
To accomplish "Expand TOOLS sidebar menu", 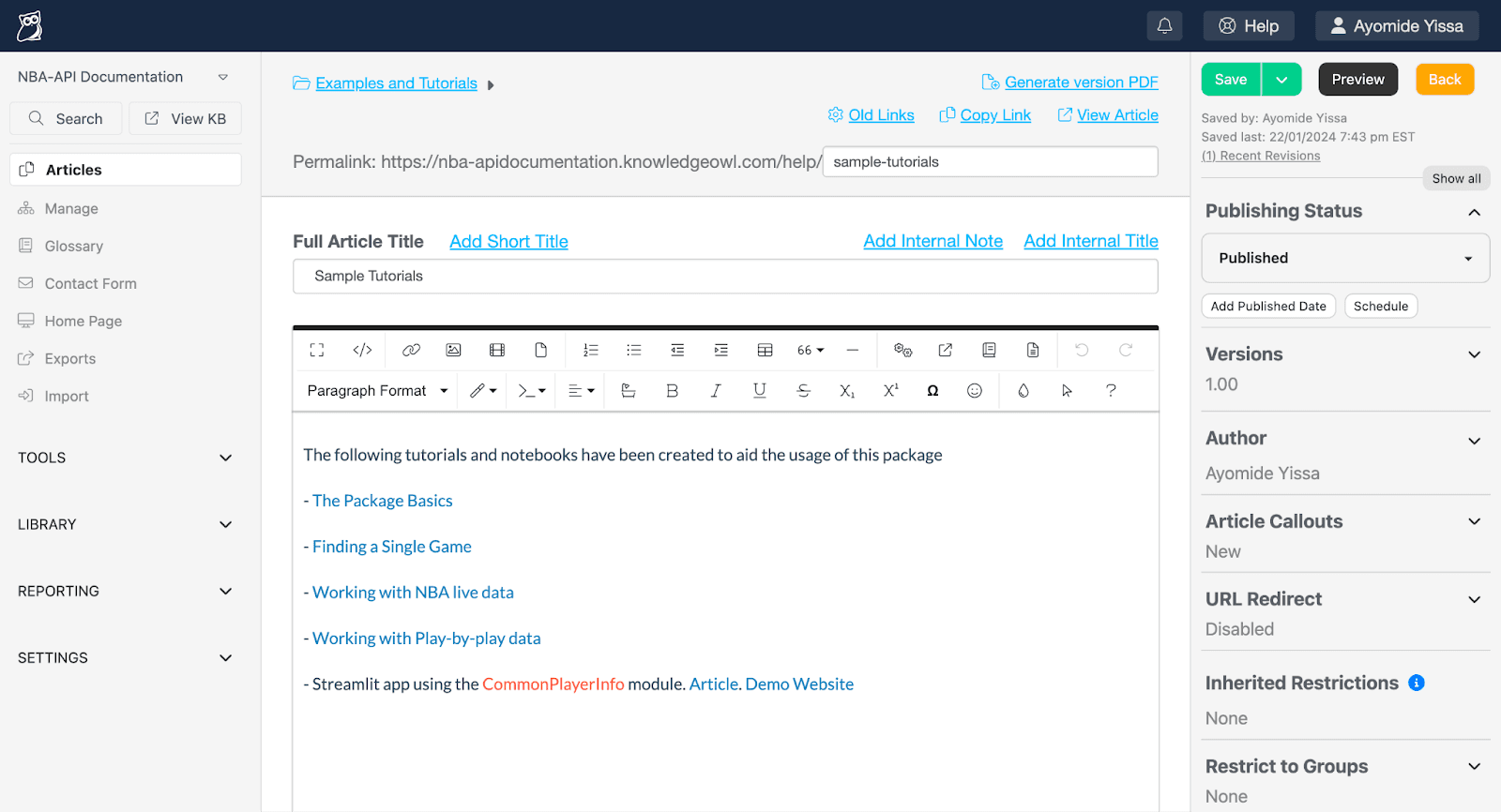I will 125,458.
